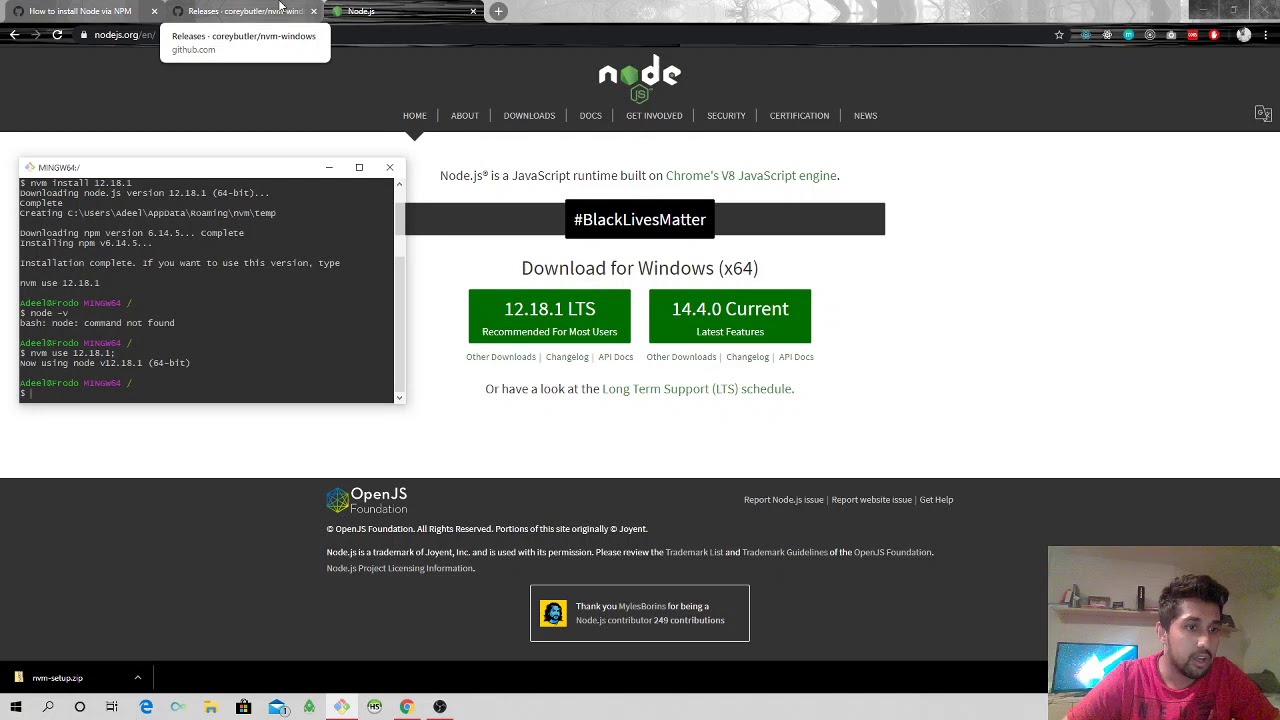The width and height of the screenshot is (1280, 720).
Task: Click the OpenJS Foundation logo
Action: (367, 501)
